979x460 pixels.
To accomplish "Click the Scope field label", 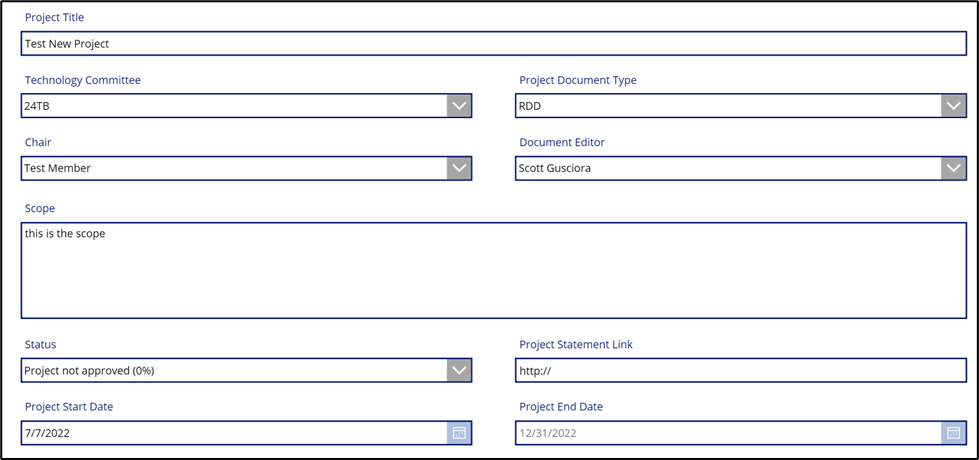I will click(x=40, y=209).
